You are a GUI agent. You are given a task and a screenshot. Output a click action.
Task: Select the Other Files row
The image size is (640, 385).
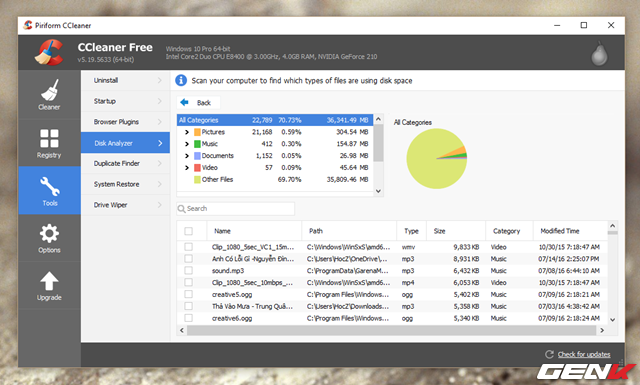click(275, 179)
